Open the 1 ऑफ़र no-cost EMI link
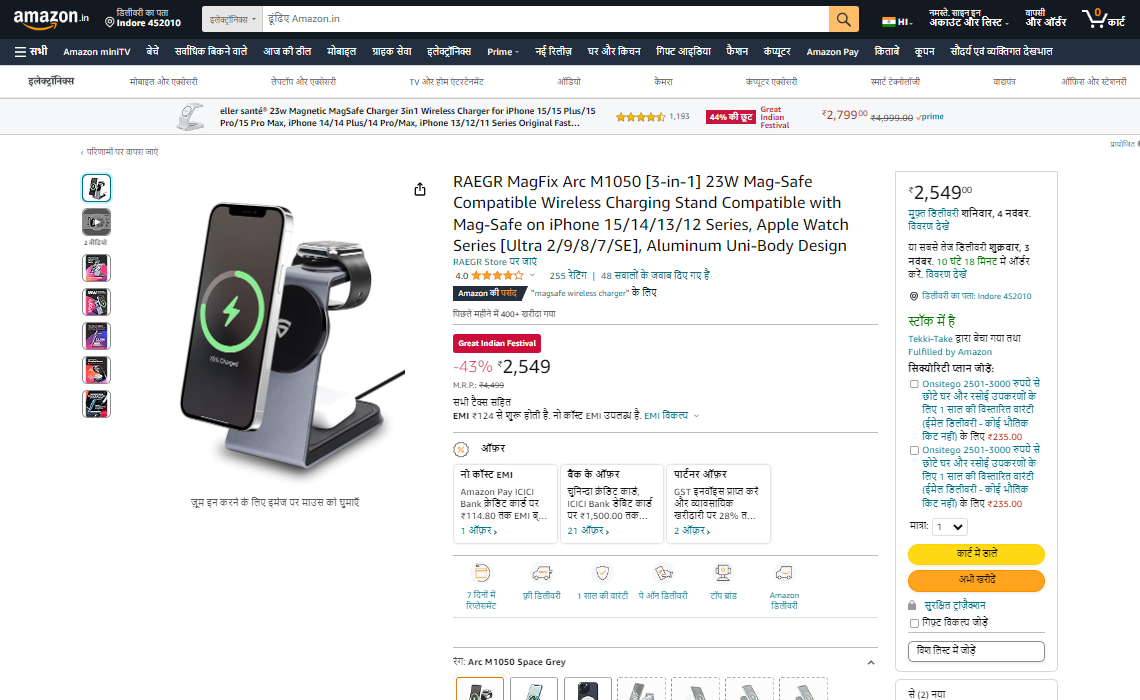The width and height of the screenshot is (1140, 700). point(479,531)
